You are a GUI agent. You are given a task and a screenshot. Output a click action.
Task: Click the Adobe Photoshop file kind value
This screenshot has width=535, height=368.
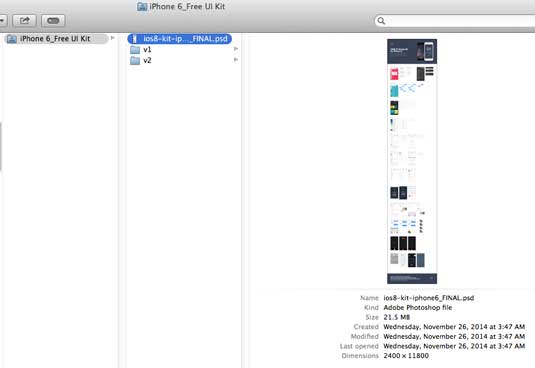click(x=418, y=308)
